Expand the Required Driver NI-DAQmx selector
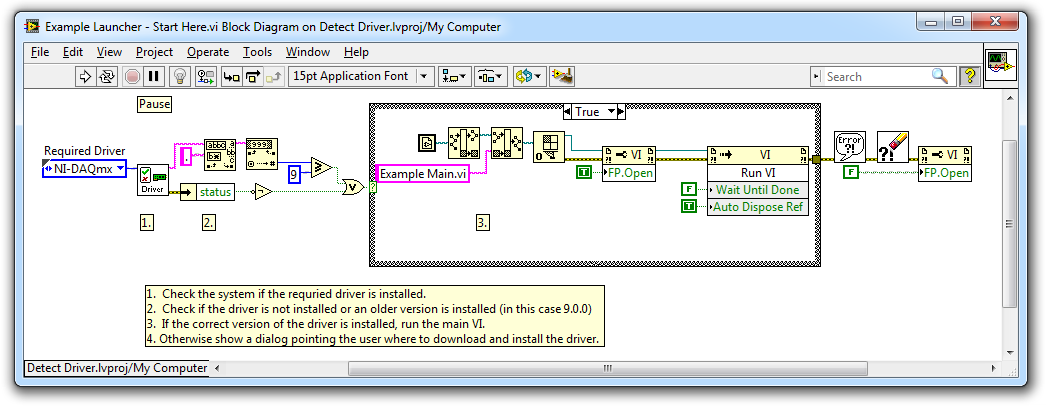 [x=122, y=169]
